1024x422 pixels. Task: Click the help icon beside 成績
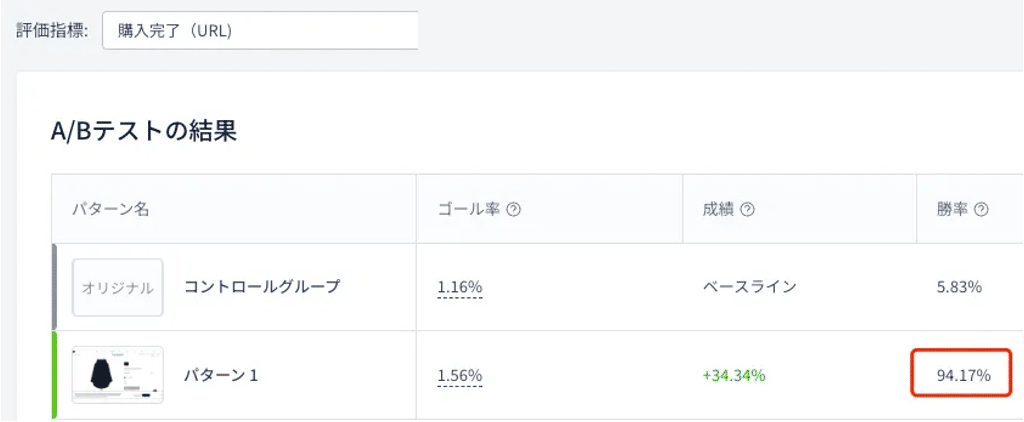point(747,210)
